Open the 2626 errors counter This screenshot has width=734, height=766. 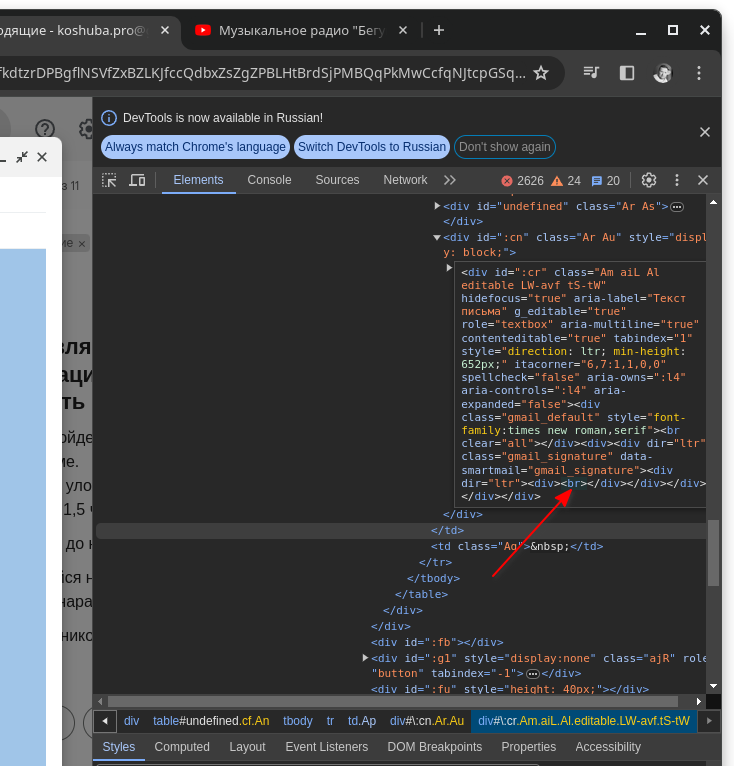[522, 181]
